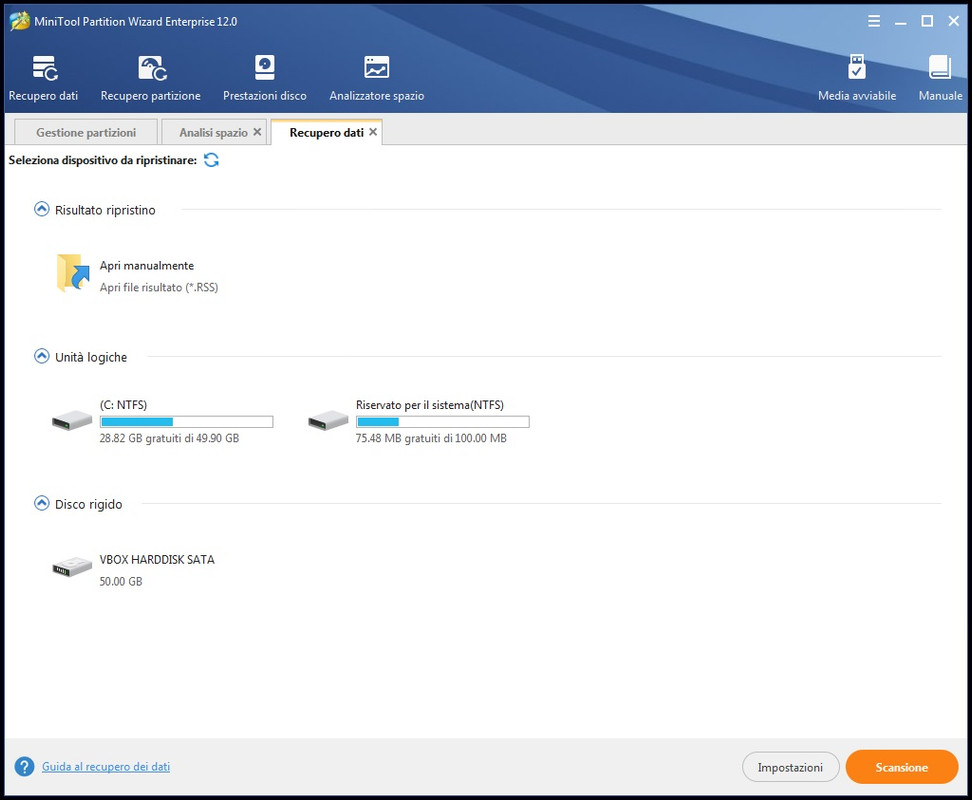Click the Riservato per il sistema usage bar
The height and width of the screenshot is (800, 972).
pyautogui.click(x=443, y=422)
